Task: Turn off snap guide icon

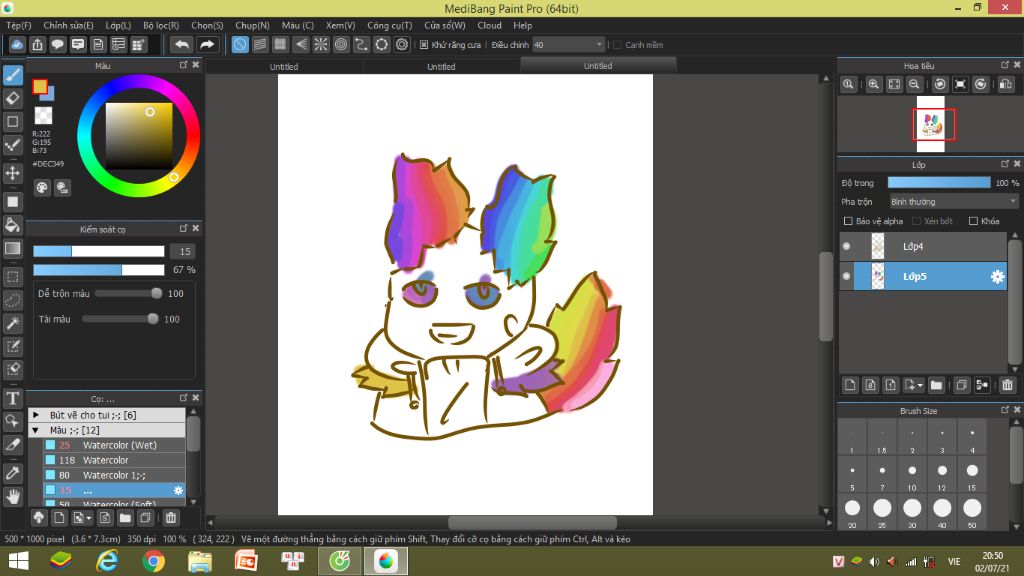Action: pos(240,44)
